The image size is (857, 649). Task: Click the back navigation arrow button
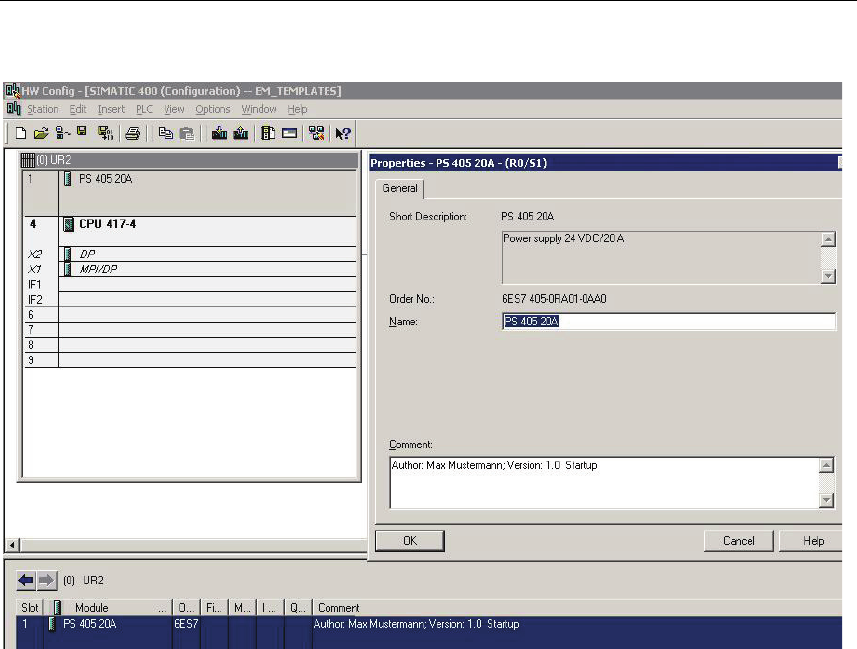[x=26, y=580]
